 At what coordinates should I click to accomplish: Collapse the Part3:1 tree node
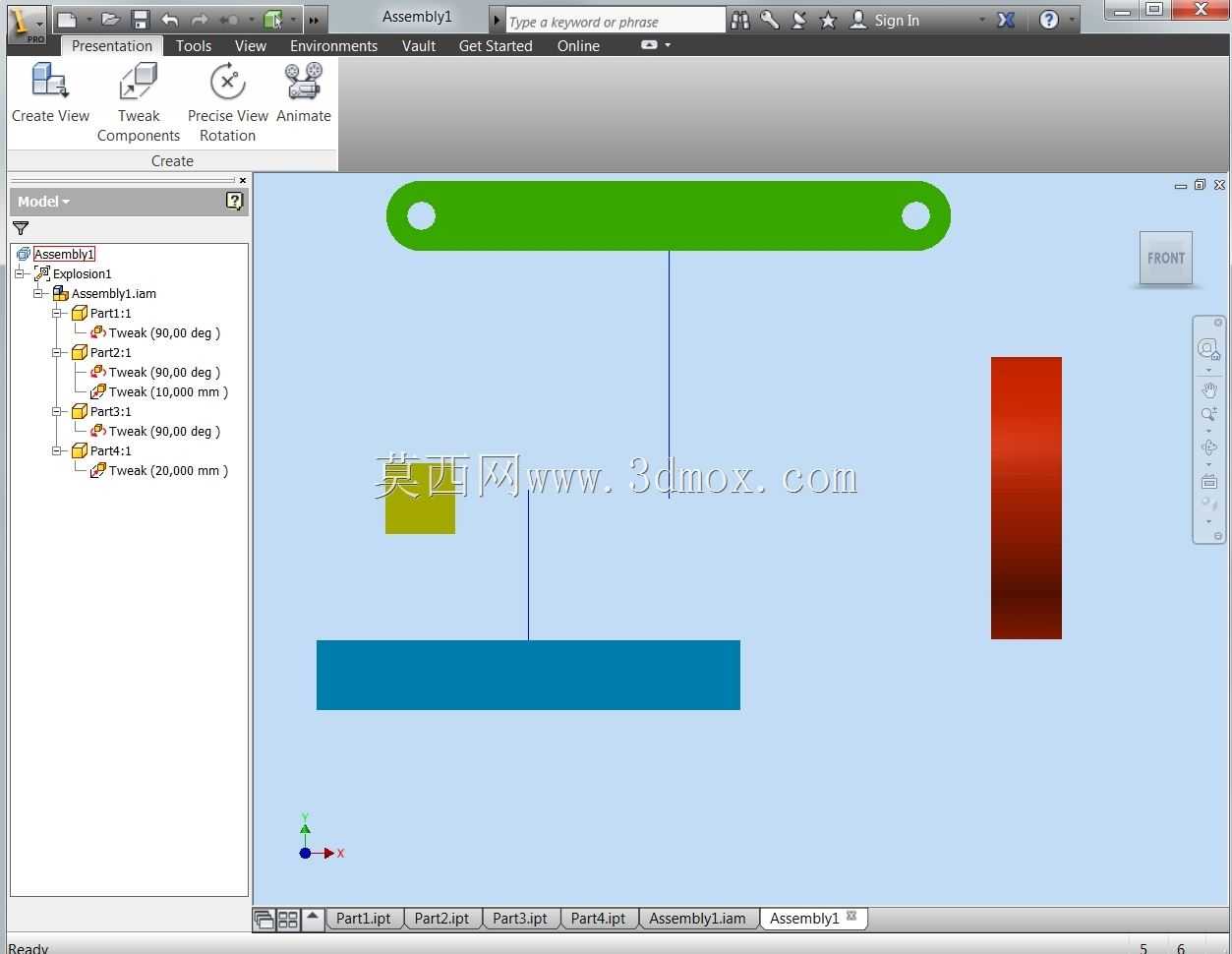coord(57,411)
